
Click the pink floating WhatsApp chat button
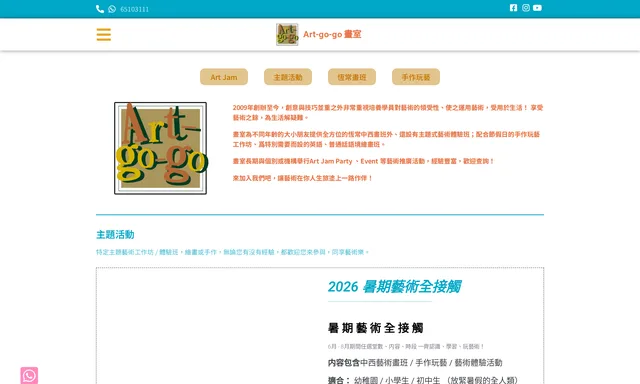coord(29,375)
